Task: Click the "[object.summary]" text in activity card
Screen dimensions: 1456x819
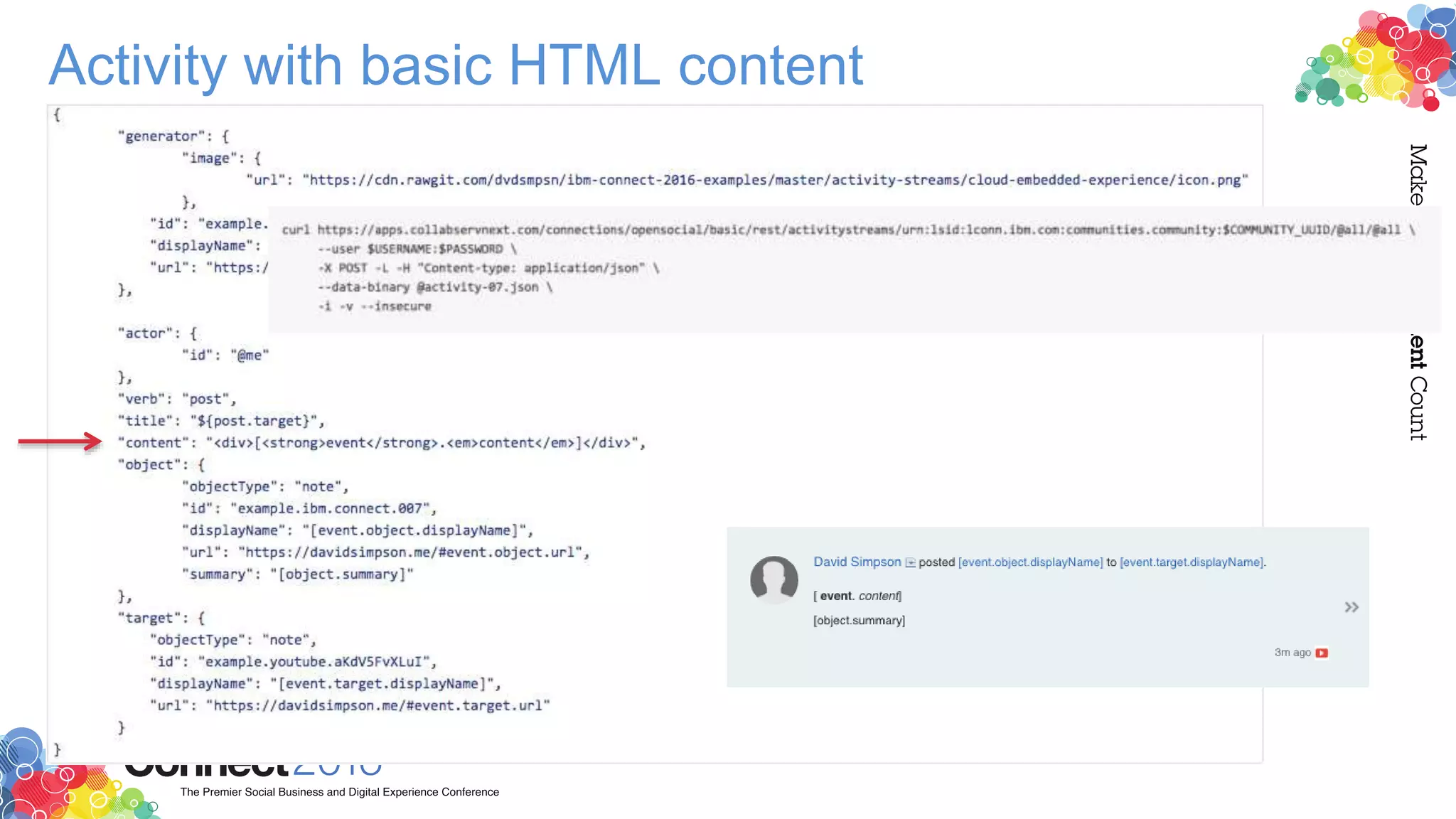Action: click(x=859, y=621)
